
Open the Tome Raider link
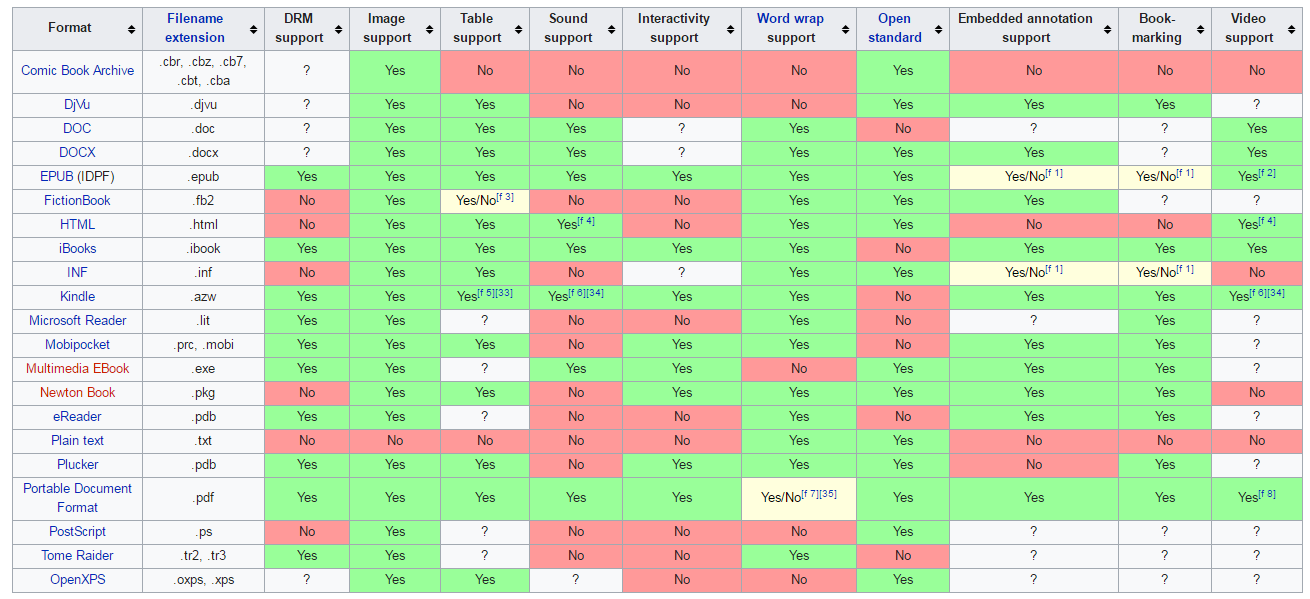pos(77,556)
